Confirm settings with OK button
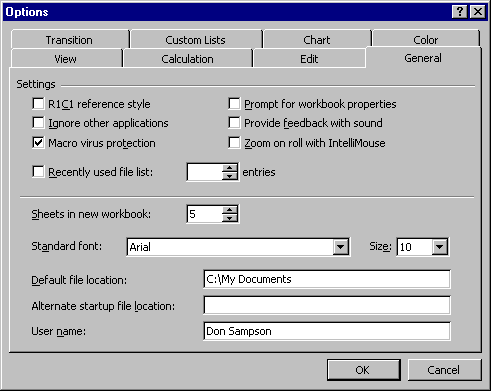Screen dimensions: 491x391 [x=363, y=370]
